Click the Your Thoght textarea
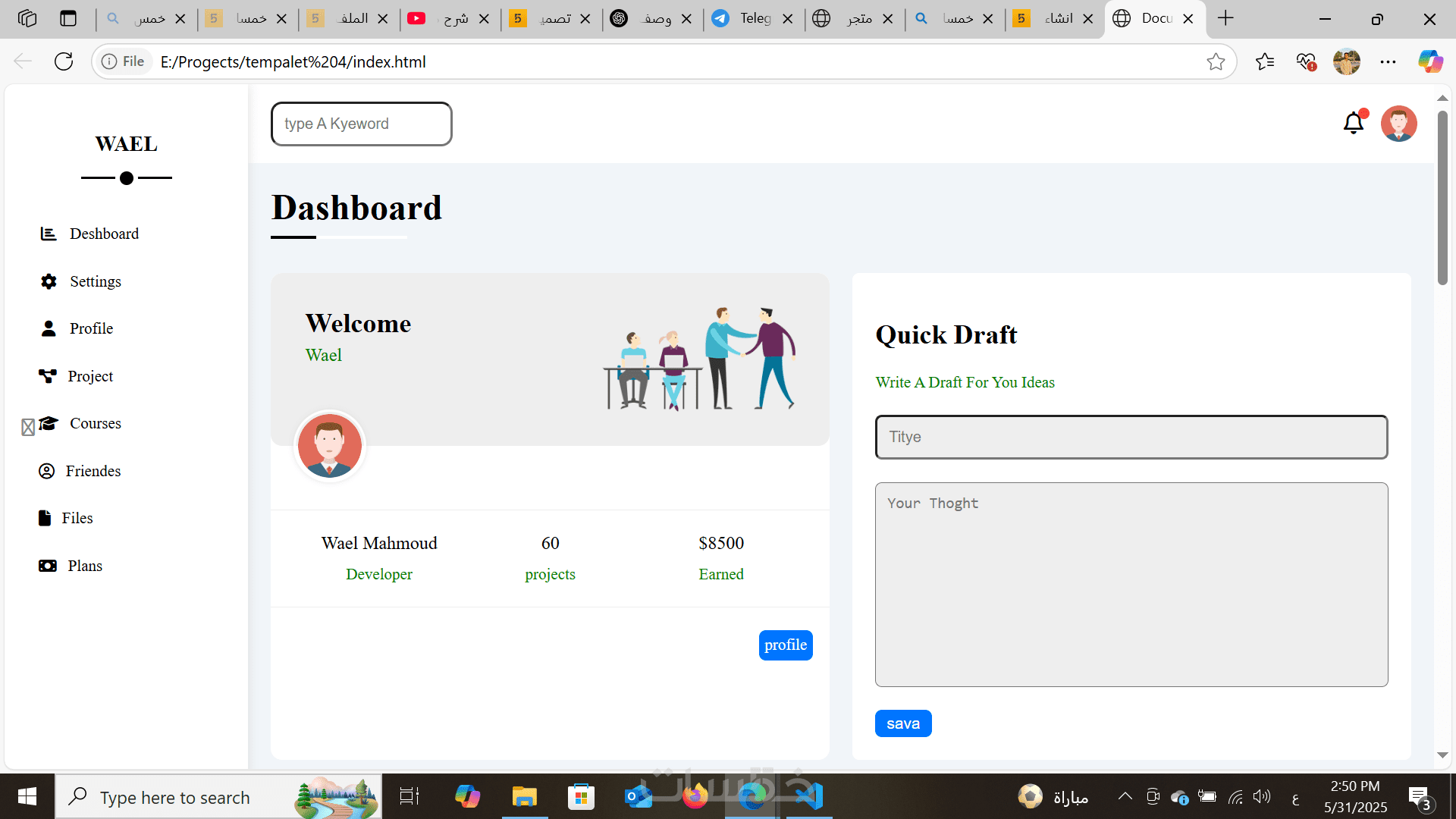This screenshot has width=1456, height=819. point(1131,584)
